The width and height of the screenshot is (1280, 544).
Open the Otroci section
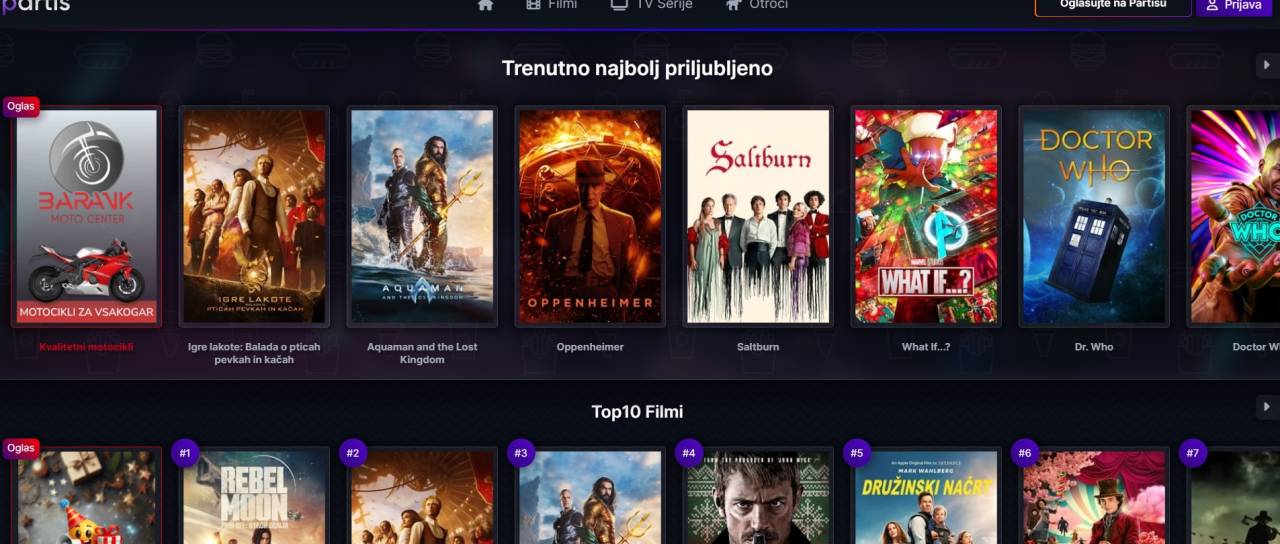coord(756,4)
